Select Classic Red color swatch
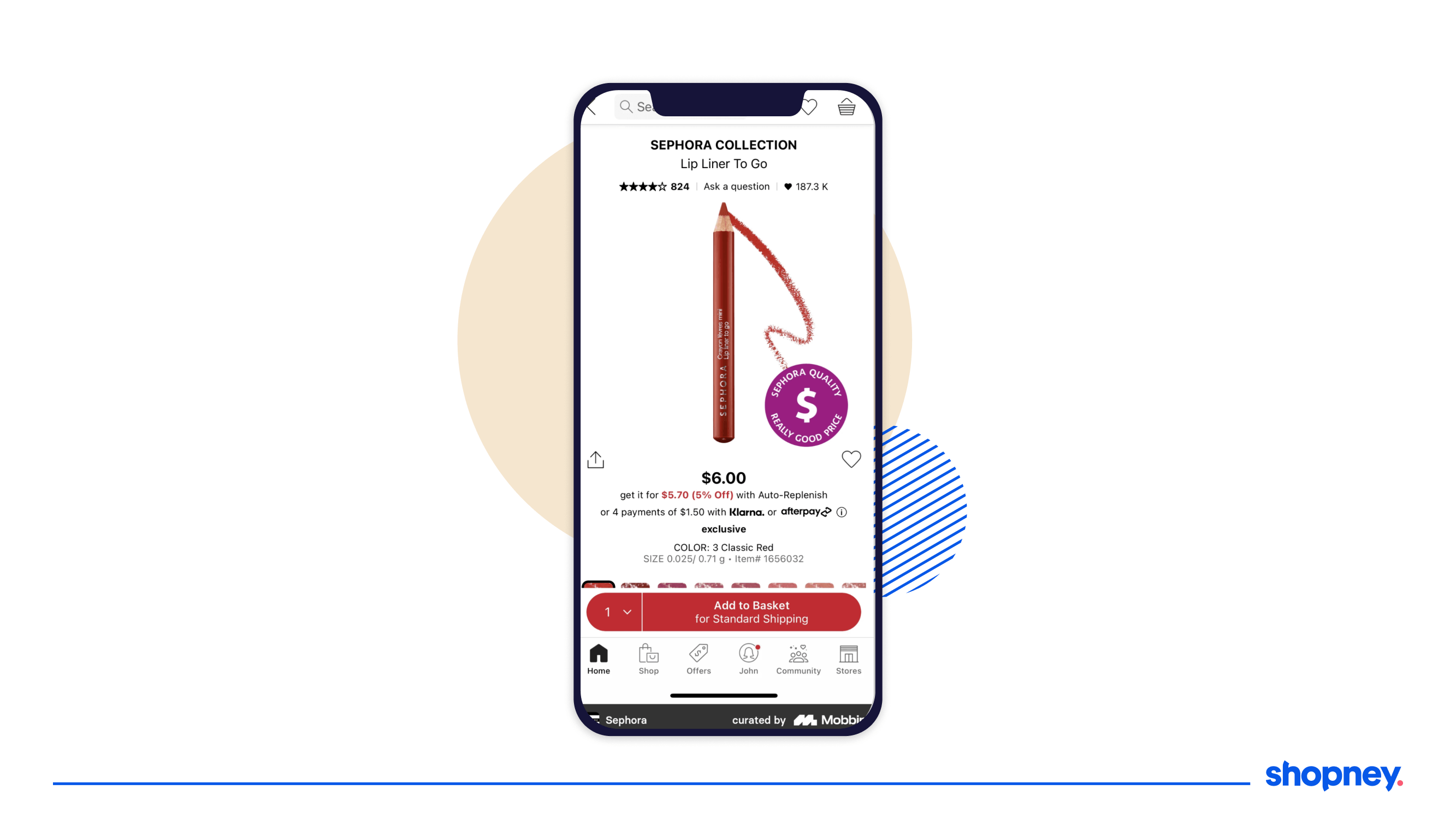Image resolution: width=1456 pixels, height=819 pixels. coord(601,583)
